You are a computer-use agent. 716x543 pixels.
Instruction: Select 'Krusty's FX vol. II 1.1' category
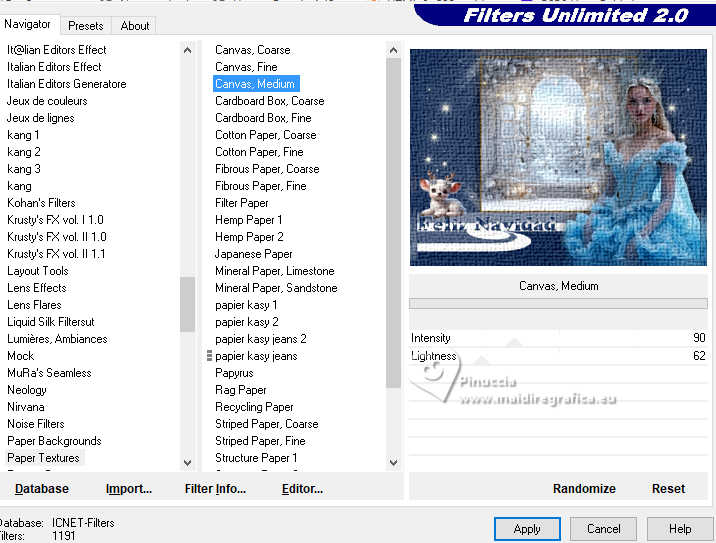click(x=56, y=254)
